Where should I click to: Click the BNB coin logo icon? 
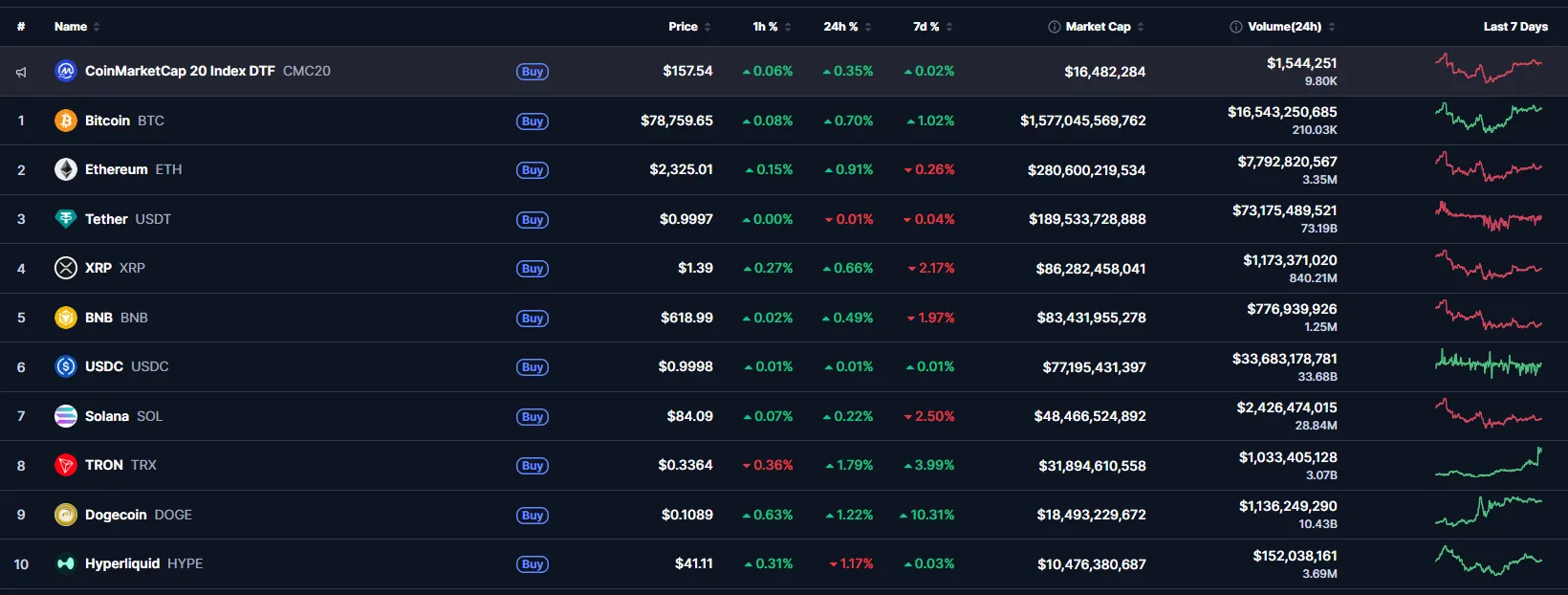tap(66, 318)
